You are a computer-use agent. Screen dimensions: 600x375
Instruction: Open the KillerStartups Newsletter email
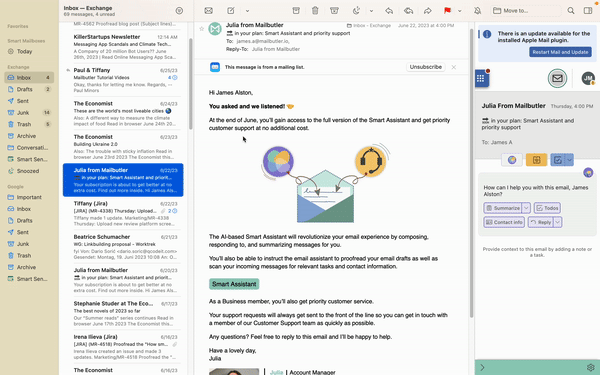[123, 47]
